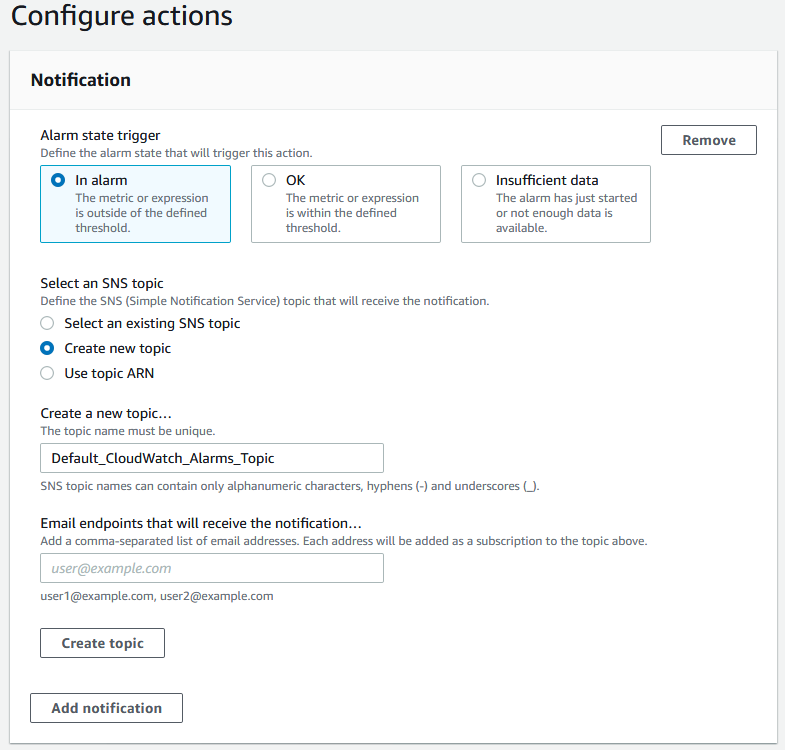
Task: Choose the Create new topic radio option
Action: pos(47,348)
